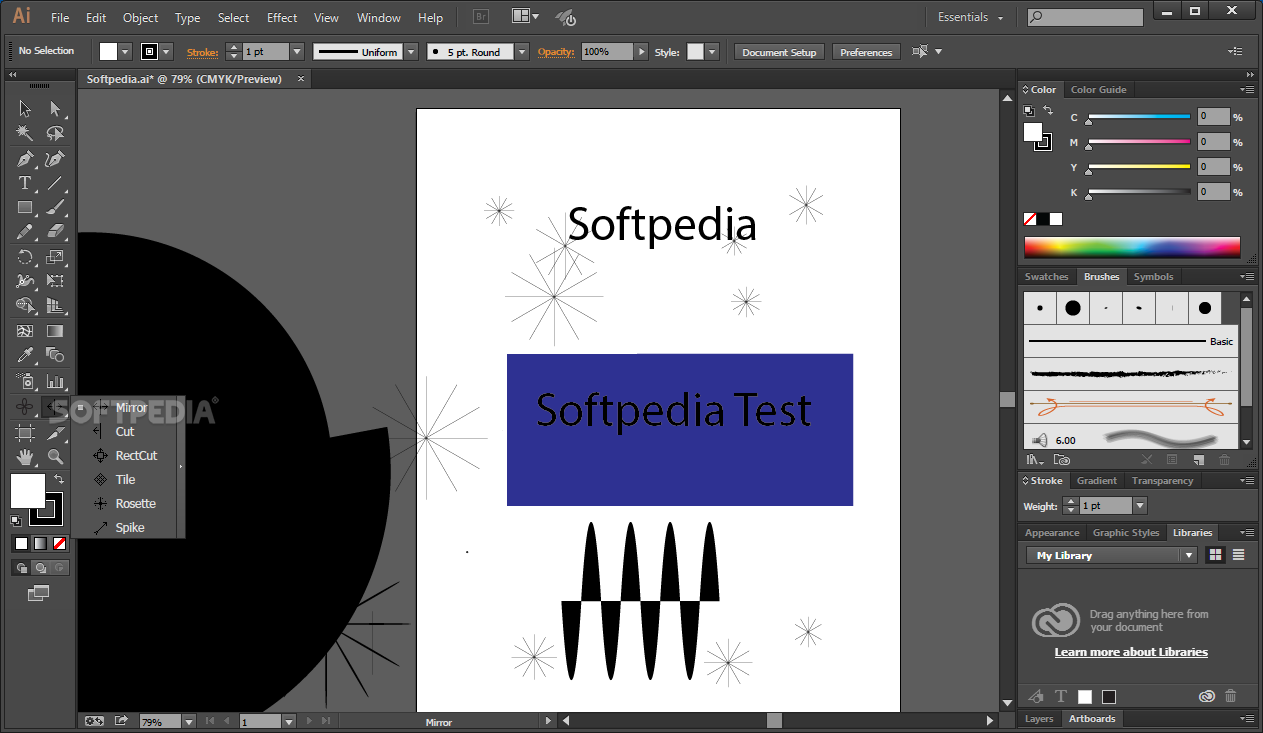Image resolution: width=1263 pixels, height=733 pixels.
Task: Select the Eraser tool
Action: point(55,232)
